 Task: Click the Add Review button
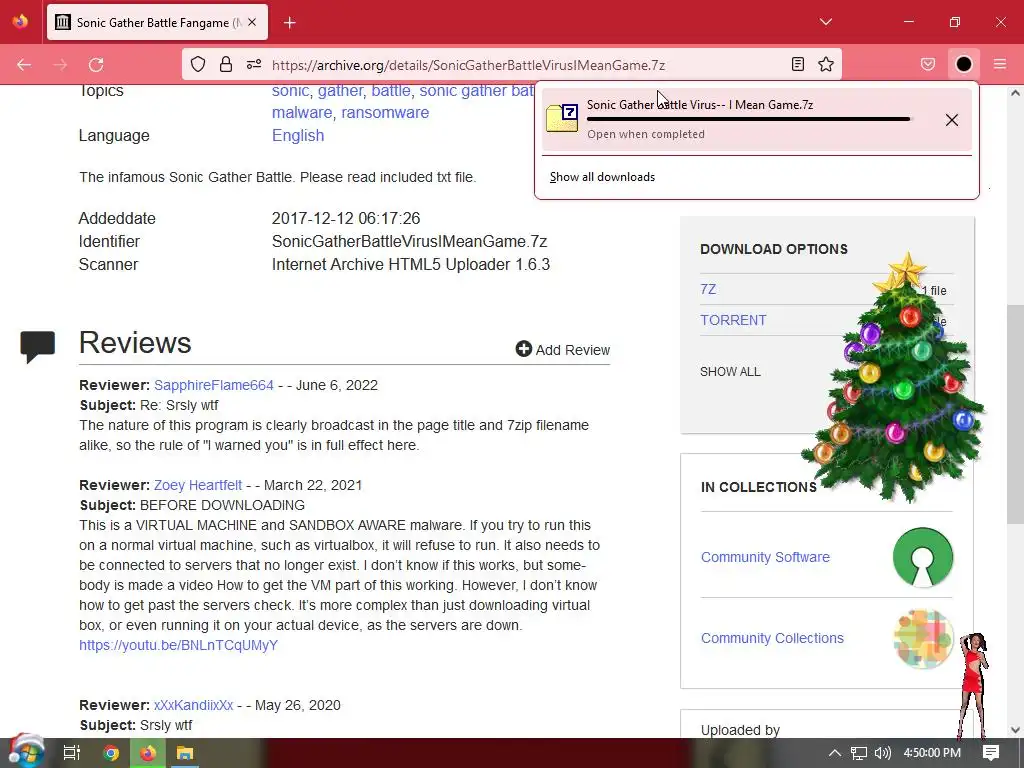click(x=562, y=349)
